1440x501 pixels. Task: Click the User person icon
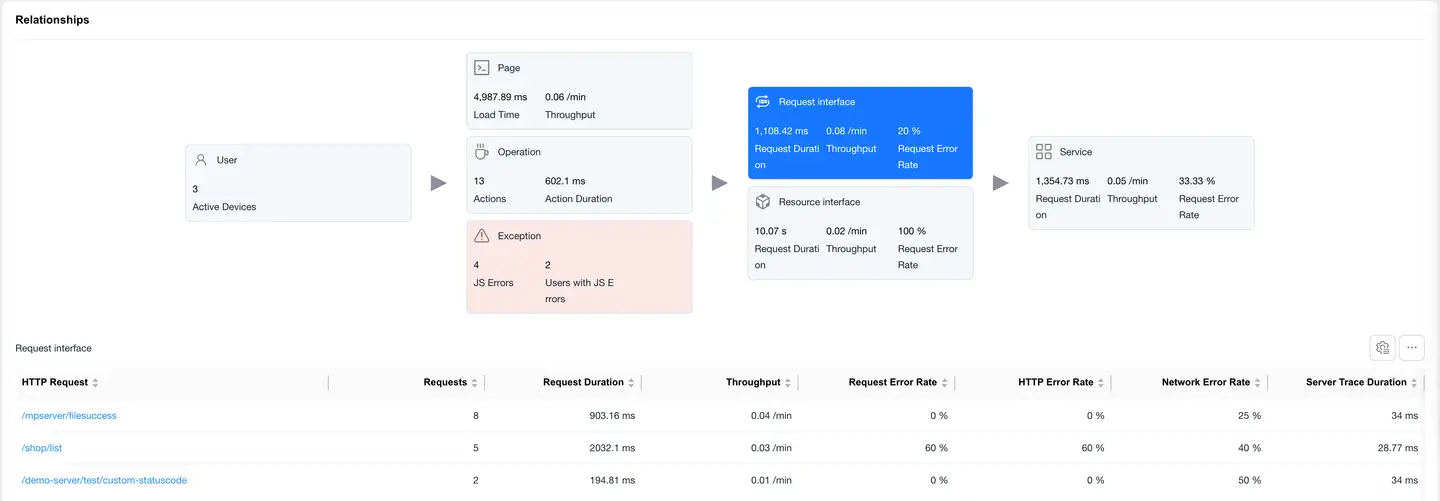click(x=201, y=160)
